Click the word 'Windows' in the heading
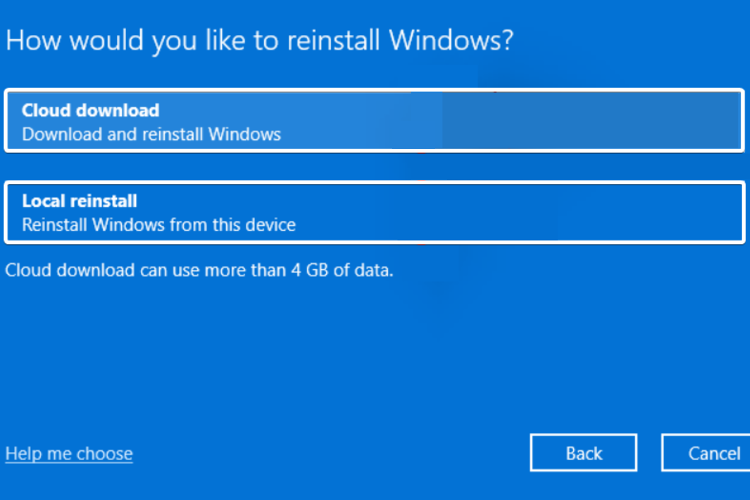Image resolution: width=750 pixels, height=500 pixels. (457, 42)
